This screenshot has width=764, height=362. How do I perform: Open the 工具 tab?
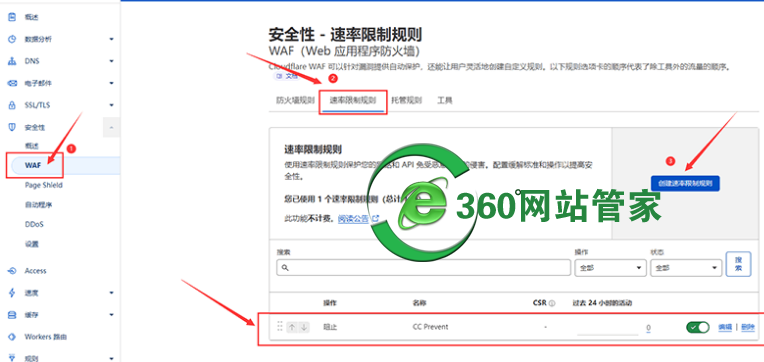tap(445, 100)
